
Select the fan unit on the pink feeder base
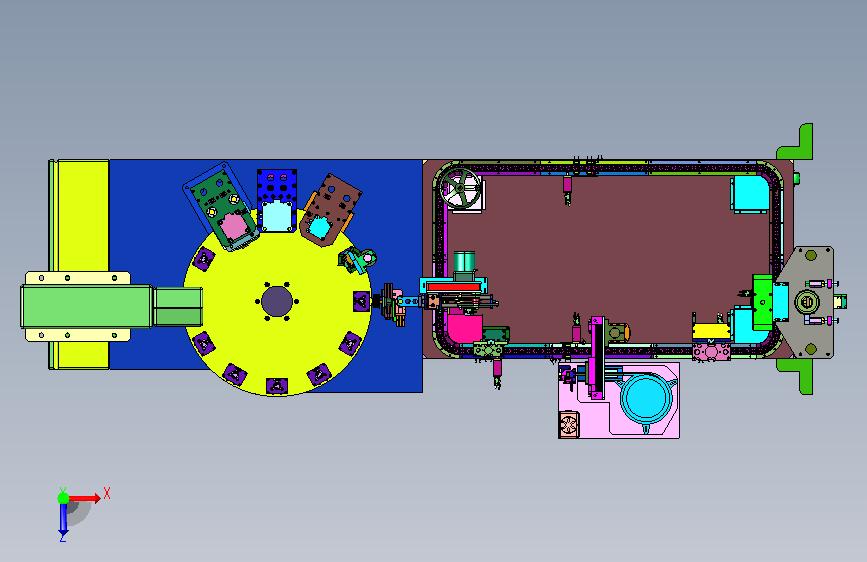(x=569, y=425)
